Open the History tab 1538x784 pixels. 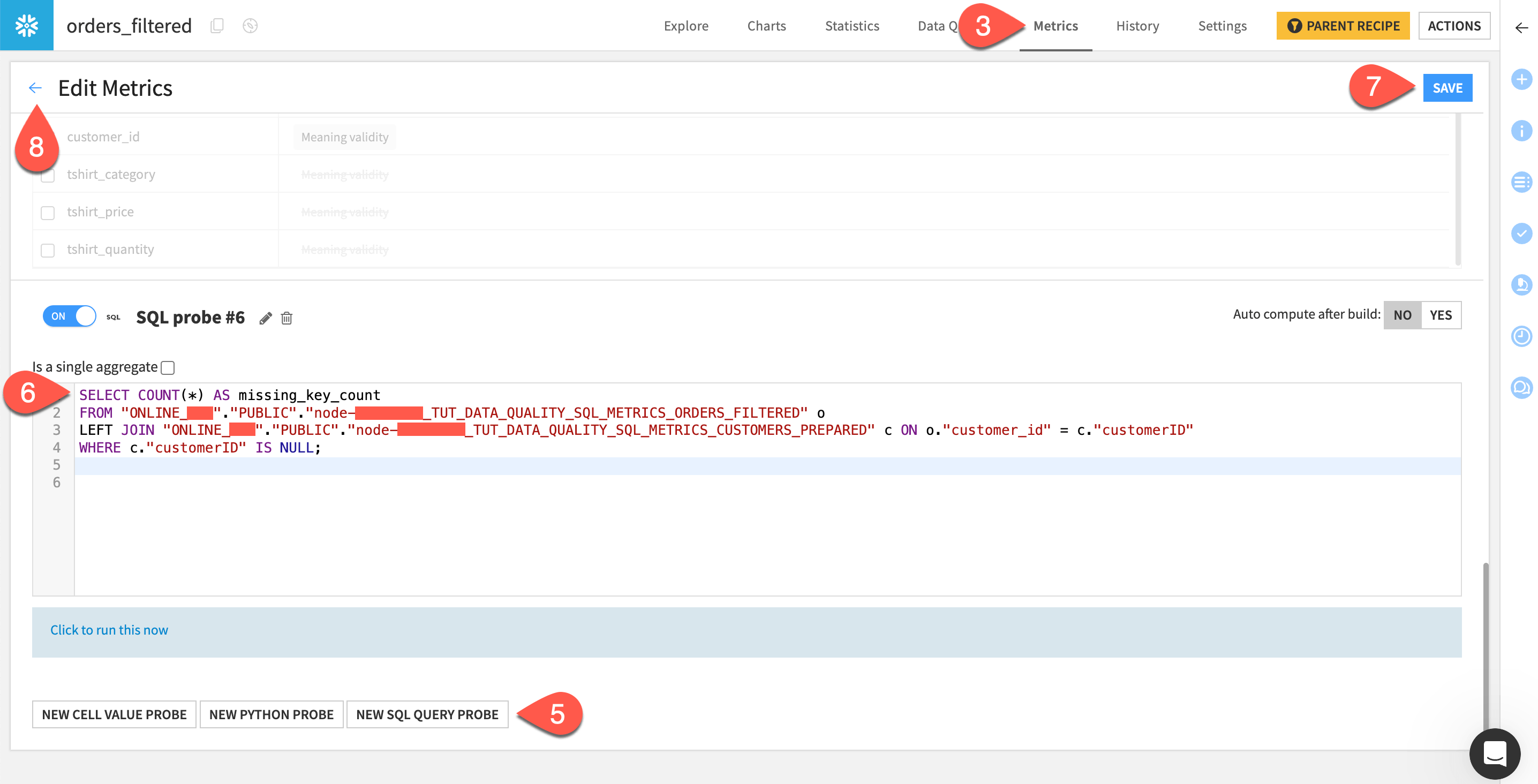pos(1137,26)
